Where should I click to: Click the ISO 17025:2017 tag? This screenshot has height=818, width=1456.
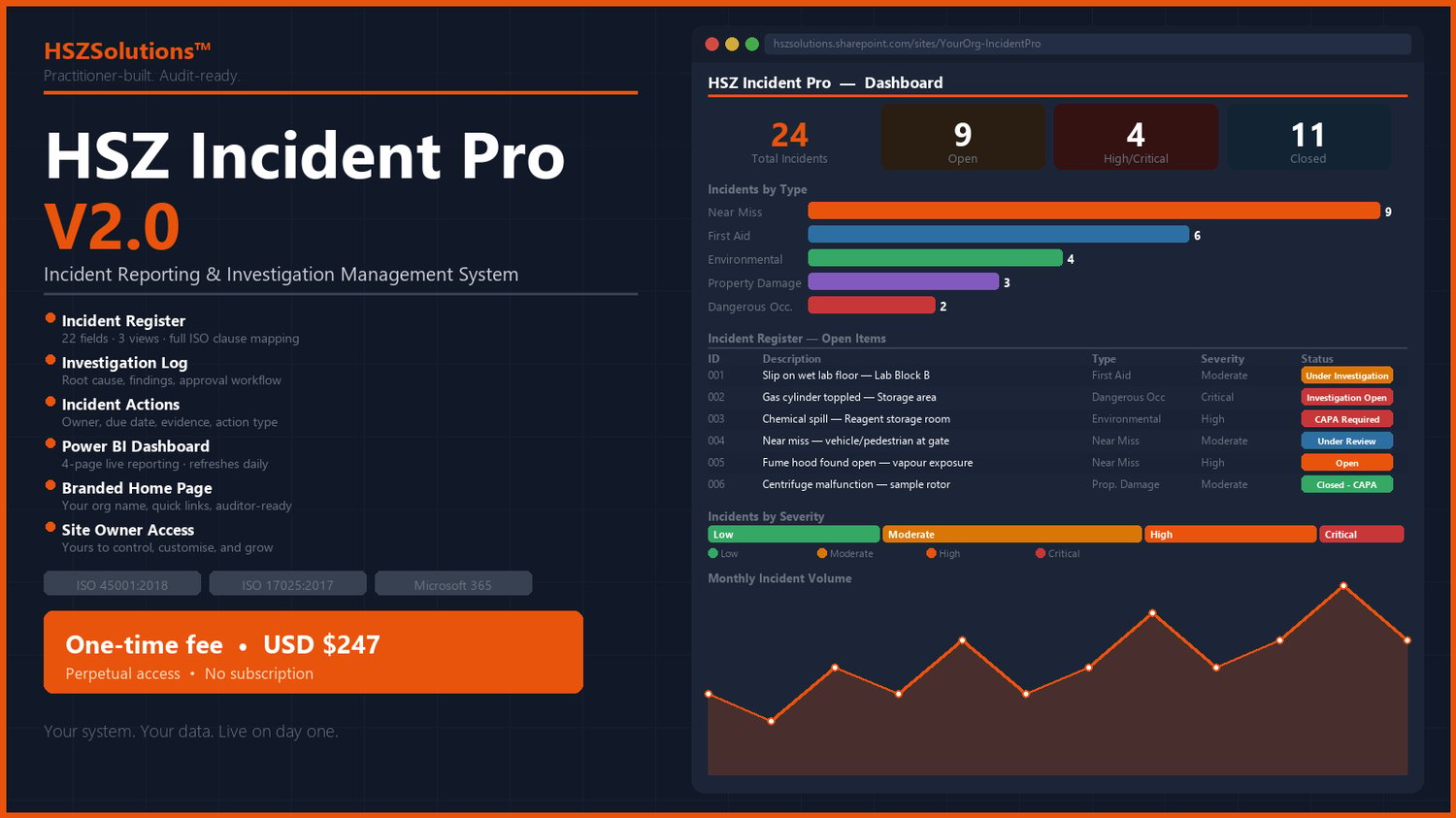point(287,584)
